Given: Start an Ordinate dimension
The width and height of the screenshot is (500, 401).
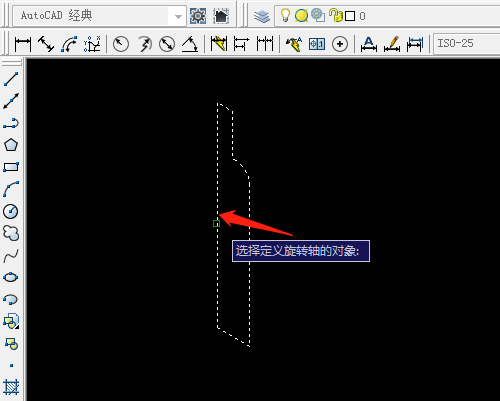Looking at the screenshot, I should pyautogui.click(x=92, y=44).
